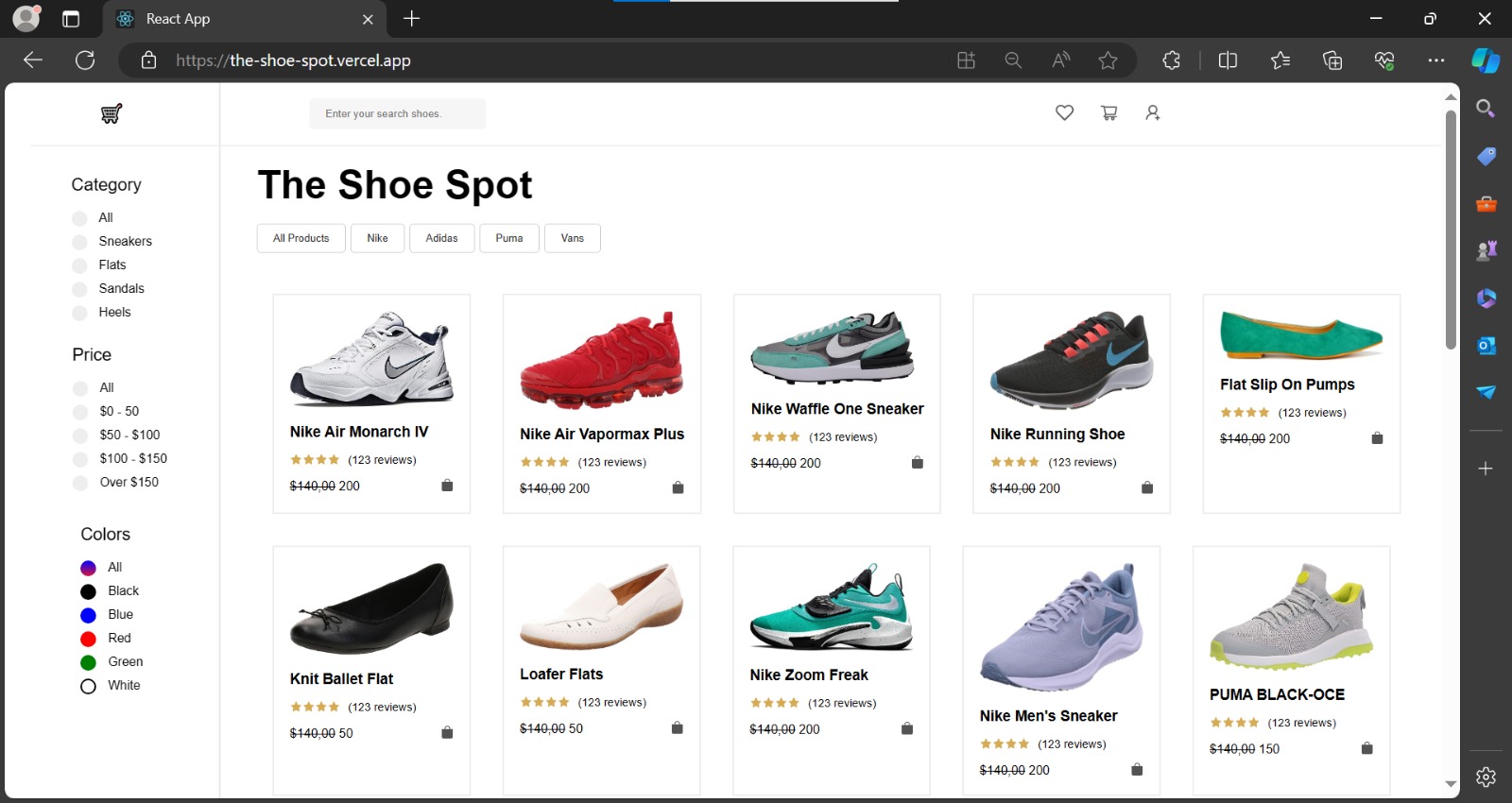Choose the Blue color filter
Image resolution: width=1512 pixels, height=803 pixels.
pos(88,615)
